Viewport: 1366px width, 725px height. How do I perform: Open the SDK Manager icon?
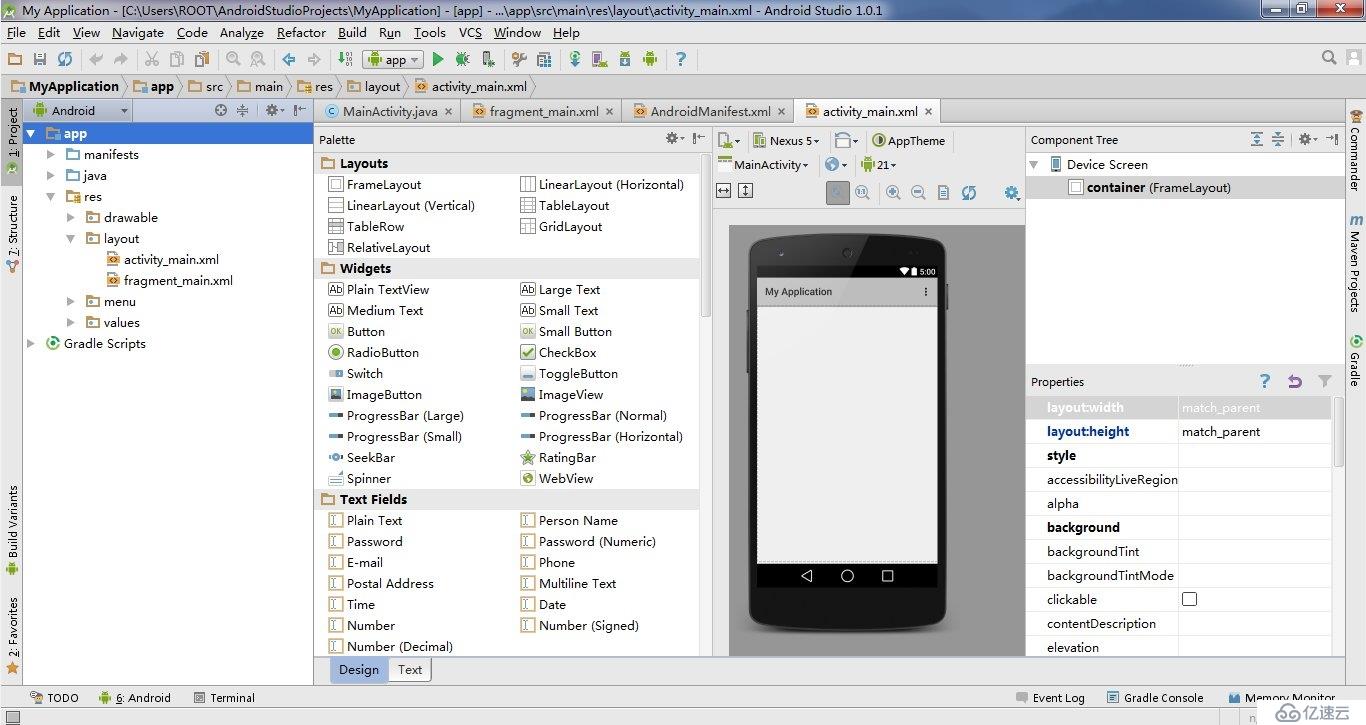pos(625,60)
